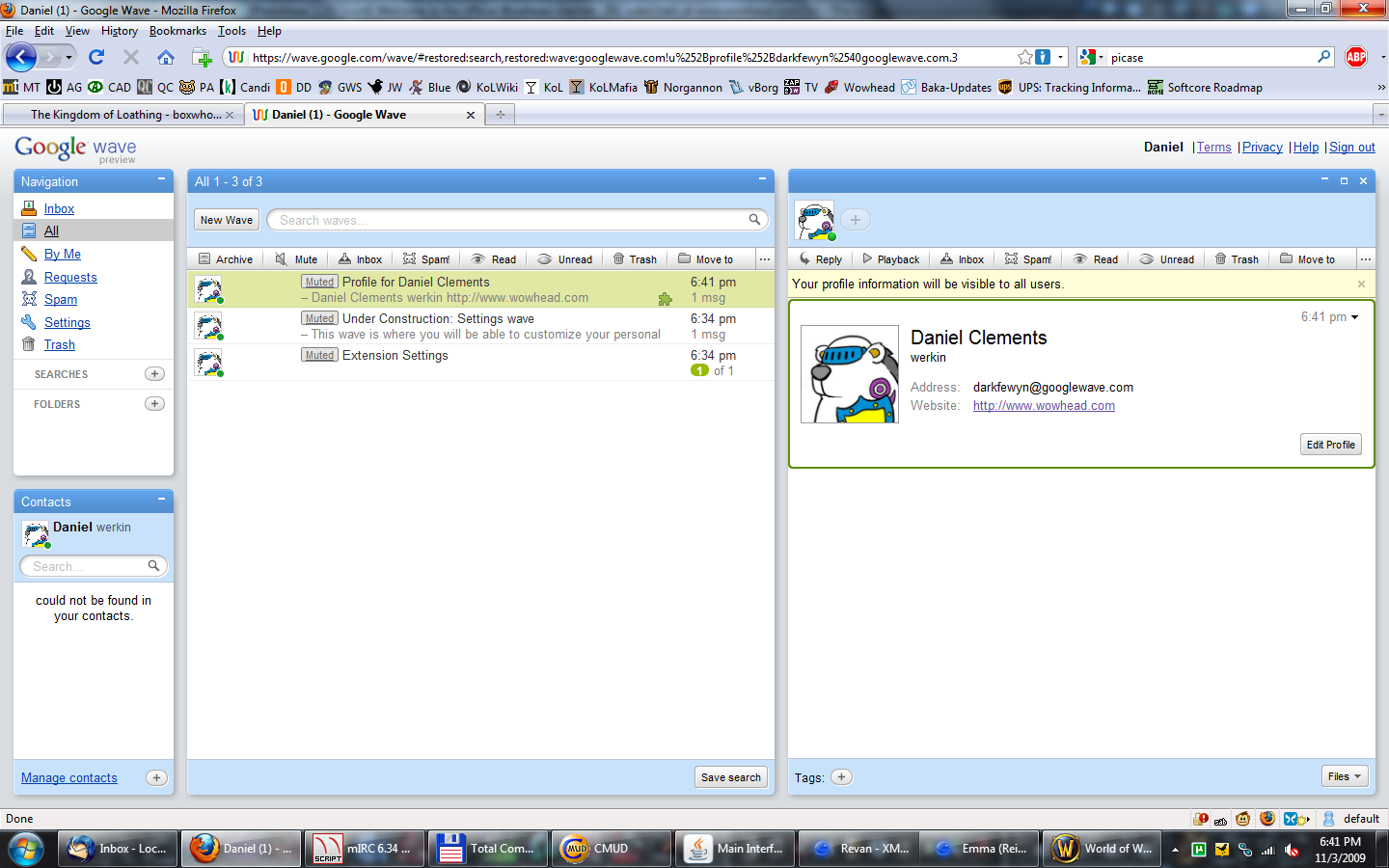Screen dimensions: 1389x868
Task: Switch to World of Warcraft in the taskbar
Action: pos(1103,849)
